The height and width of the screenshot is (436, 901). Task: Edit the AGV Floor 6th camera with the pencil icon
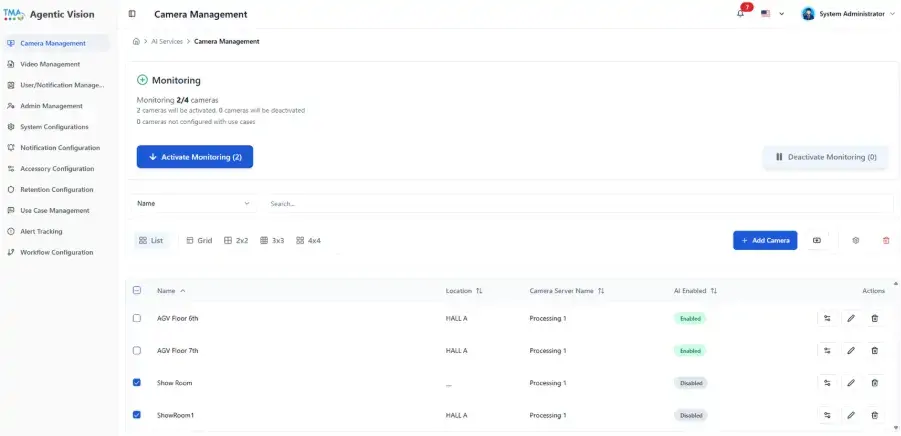pos(851,318)
